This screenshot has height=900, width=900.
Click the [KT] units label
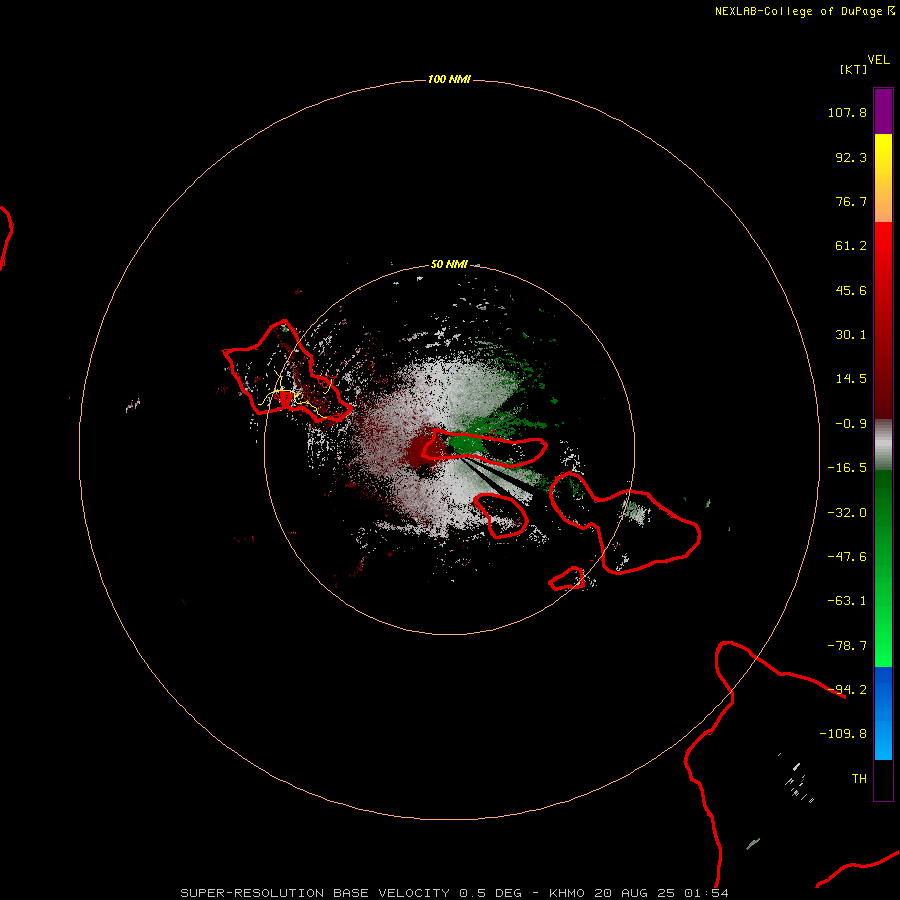pyautogui.click(x=854, y=69)
